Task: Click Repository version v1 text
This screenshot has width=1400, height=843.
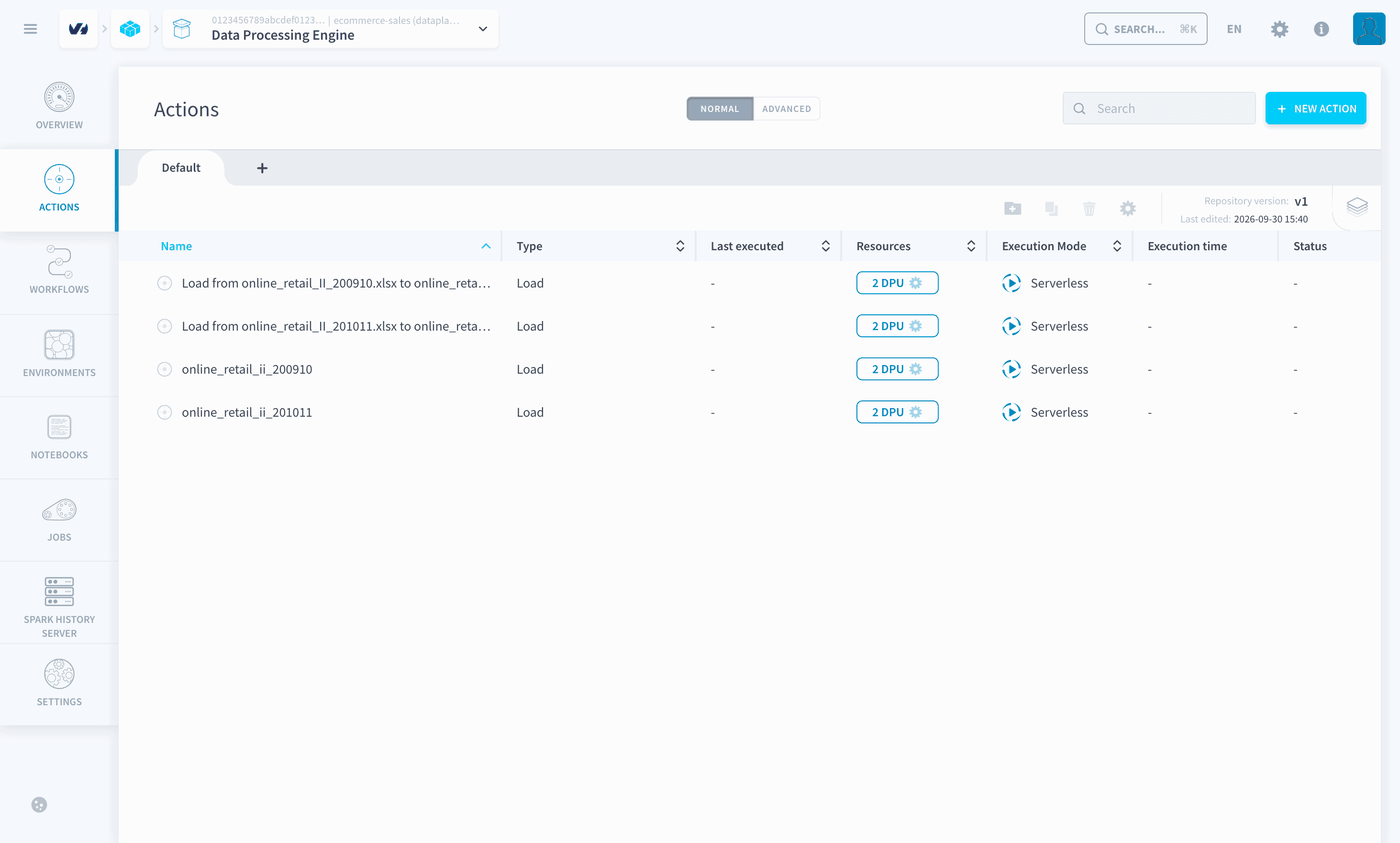Action: click(x=1255, y=201)
